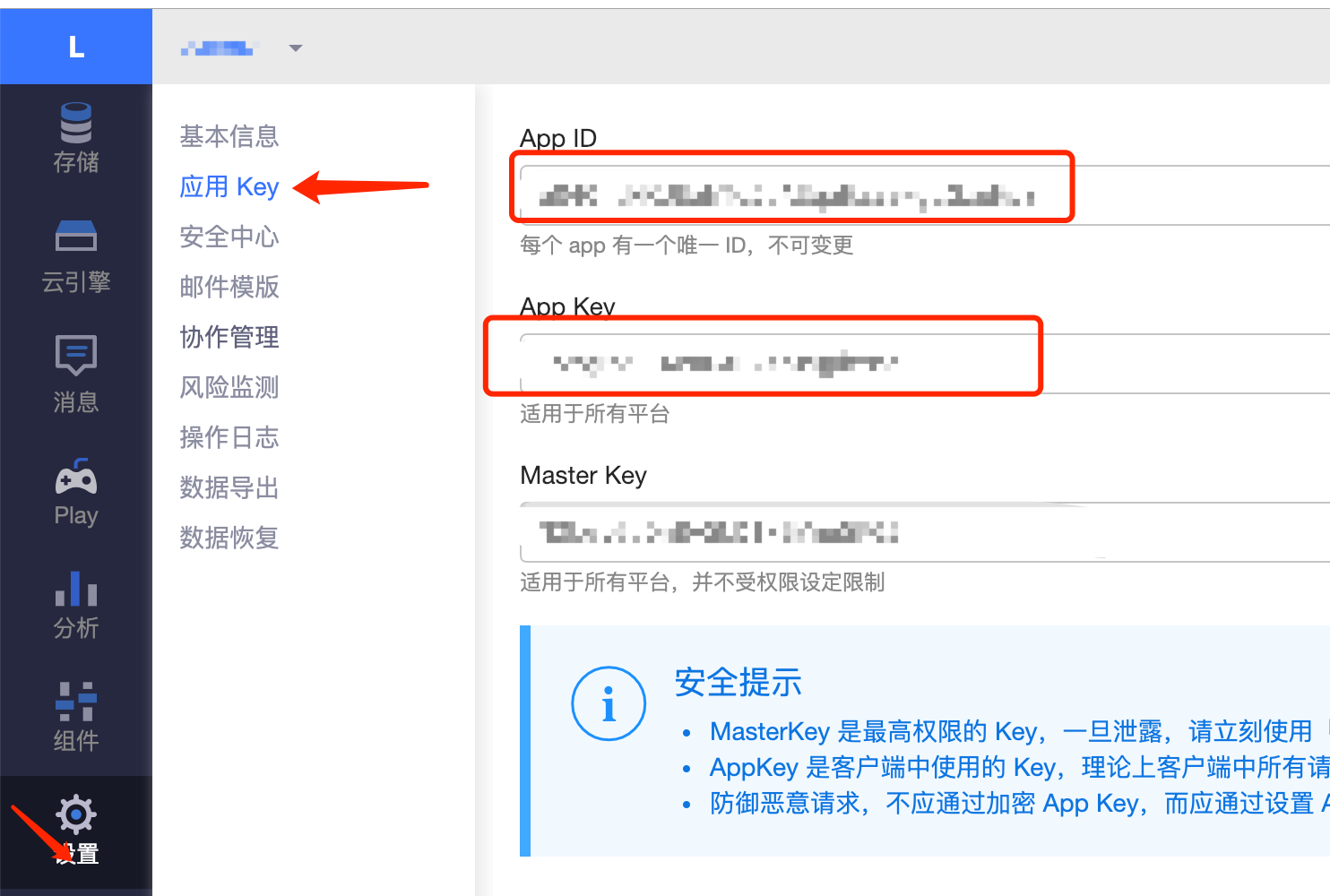Viewport: 1330px width, 896px height.
Task: Switch to 基本信息 section
Action: (229, 136)
